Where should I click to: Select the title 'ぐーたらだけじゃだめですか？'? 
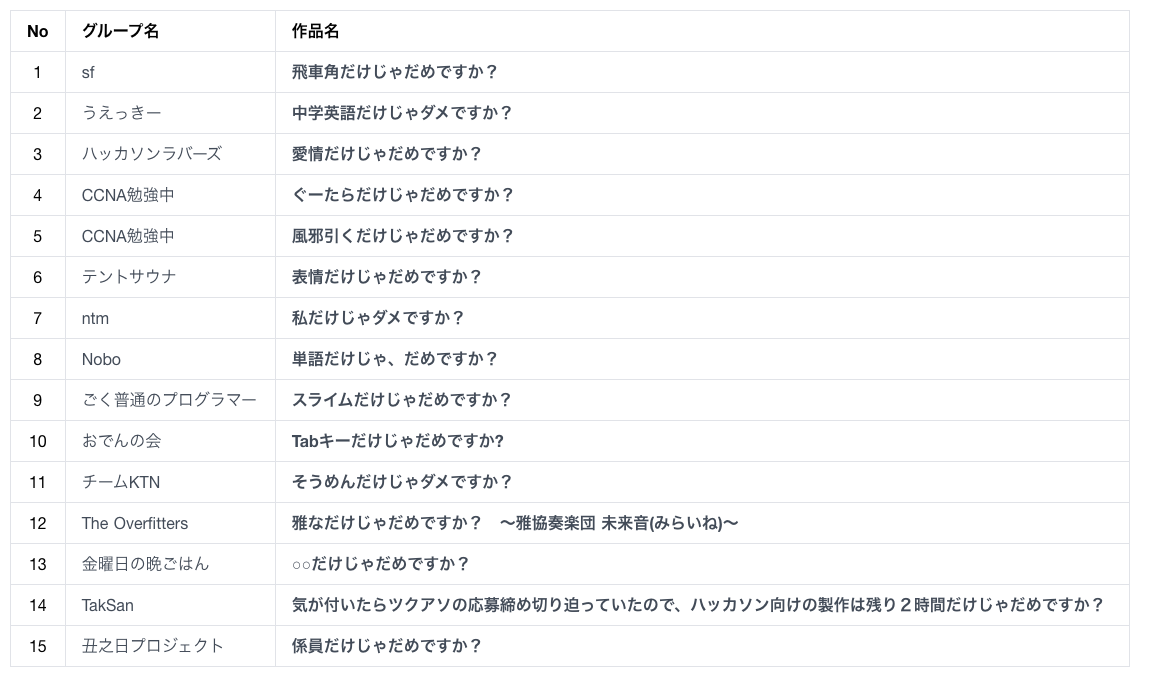pos(402,195)
